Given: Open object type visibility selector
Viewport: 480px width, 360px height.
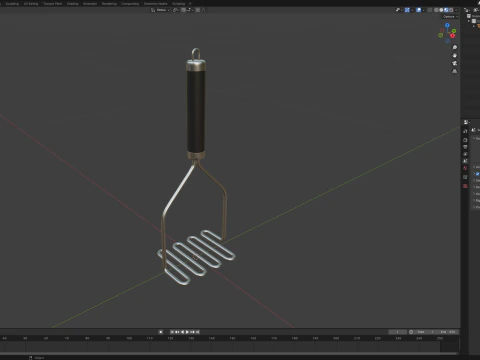Looking at the screenshot, I should [399, 10].
